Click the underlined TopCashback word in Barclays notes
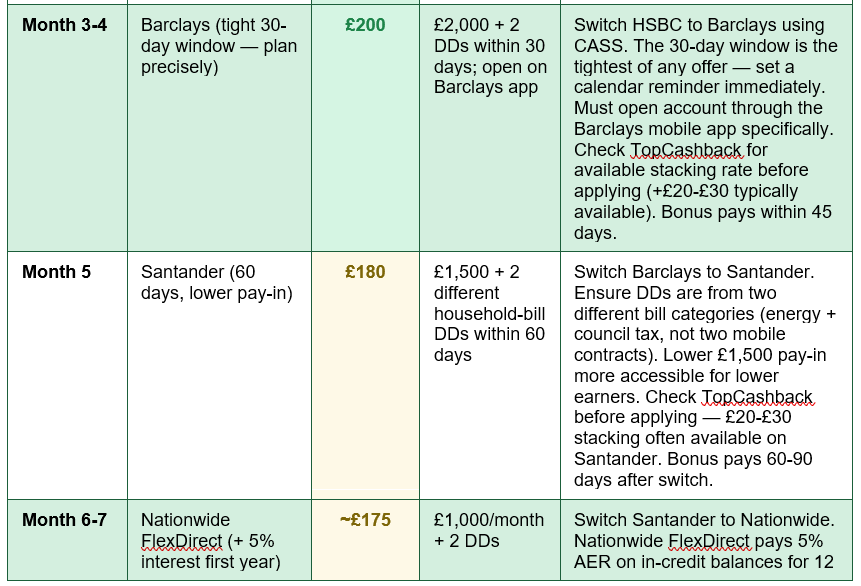 click(x=686, y=150)
